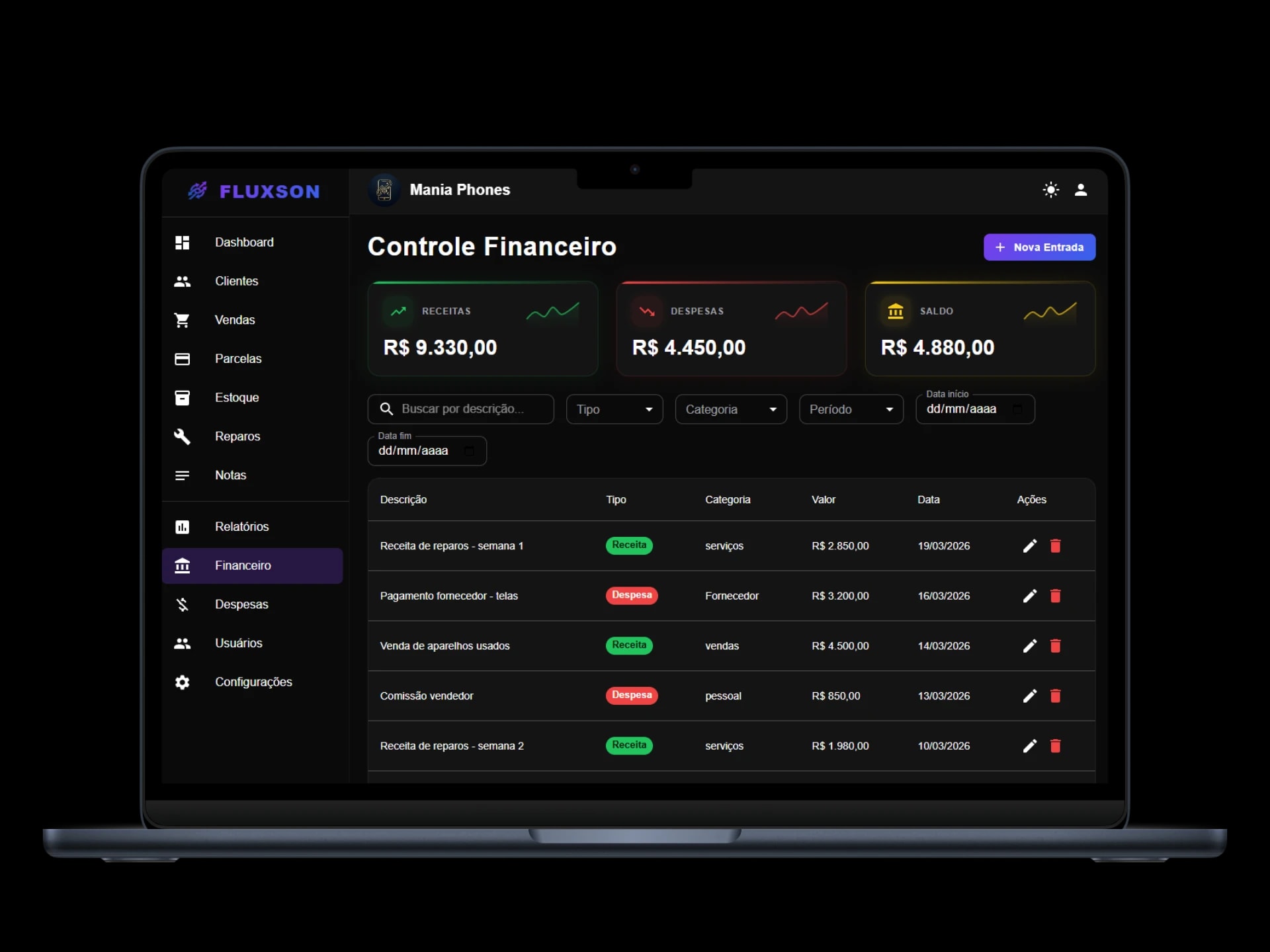Open the Dashboard section in sidebar
Screen dimensions: 1270x952
[x=244, y=242]
